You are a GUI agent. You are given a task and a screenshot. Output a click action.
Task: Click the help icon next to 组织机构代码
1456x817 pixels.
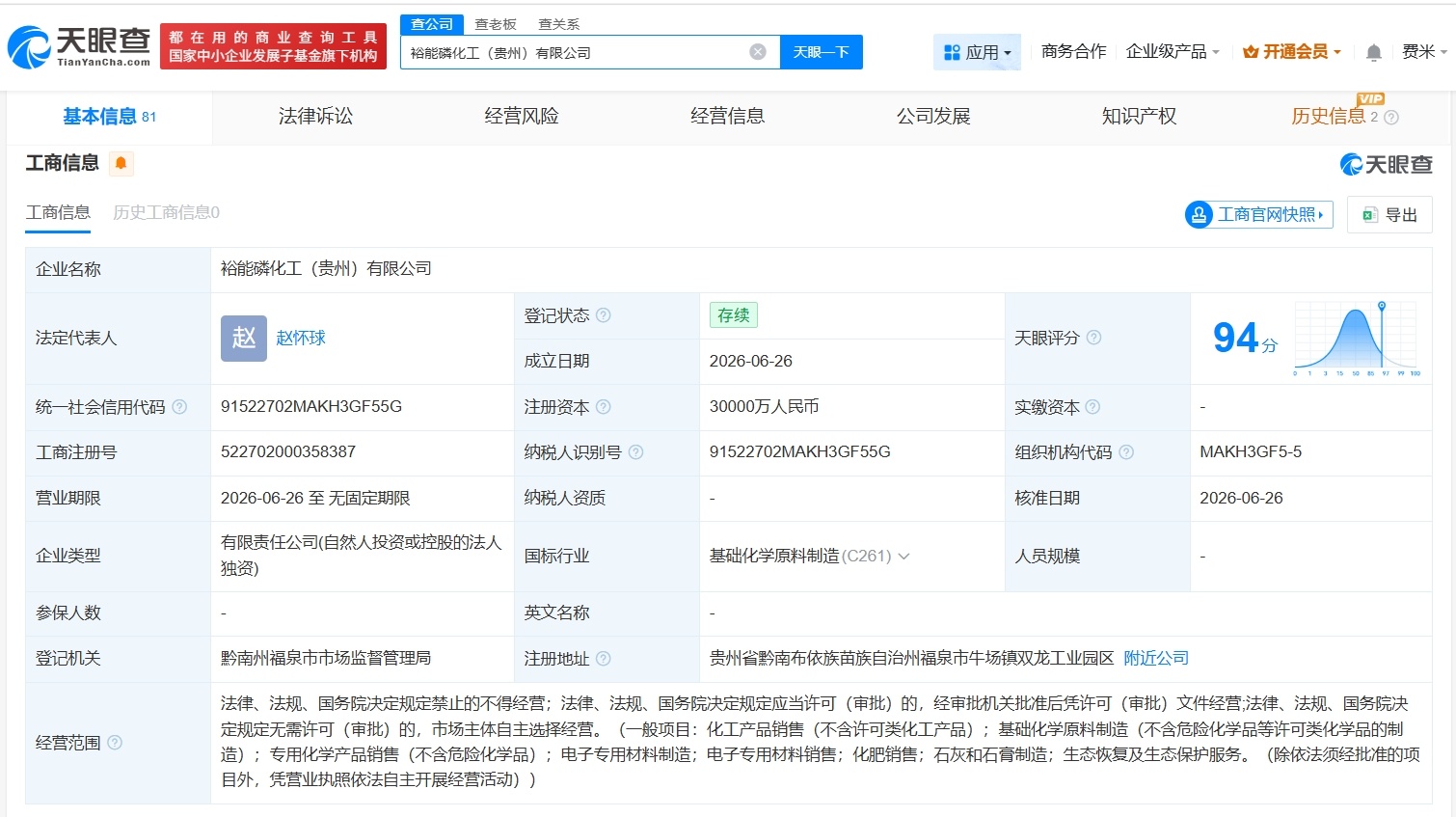tap(1126, 452)
